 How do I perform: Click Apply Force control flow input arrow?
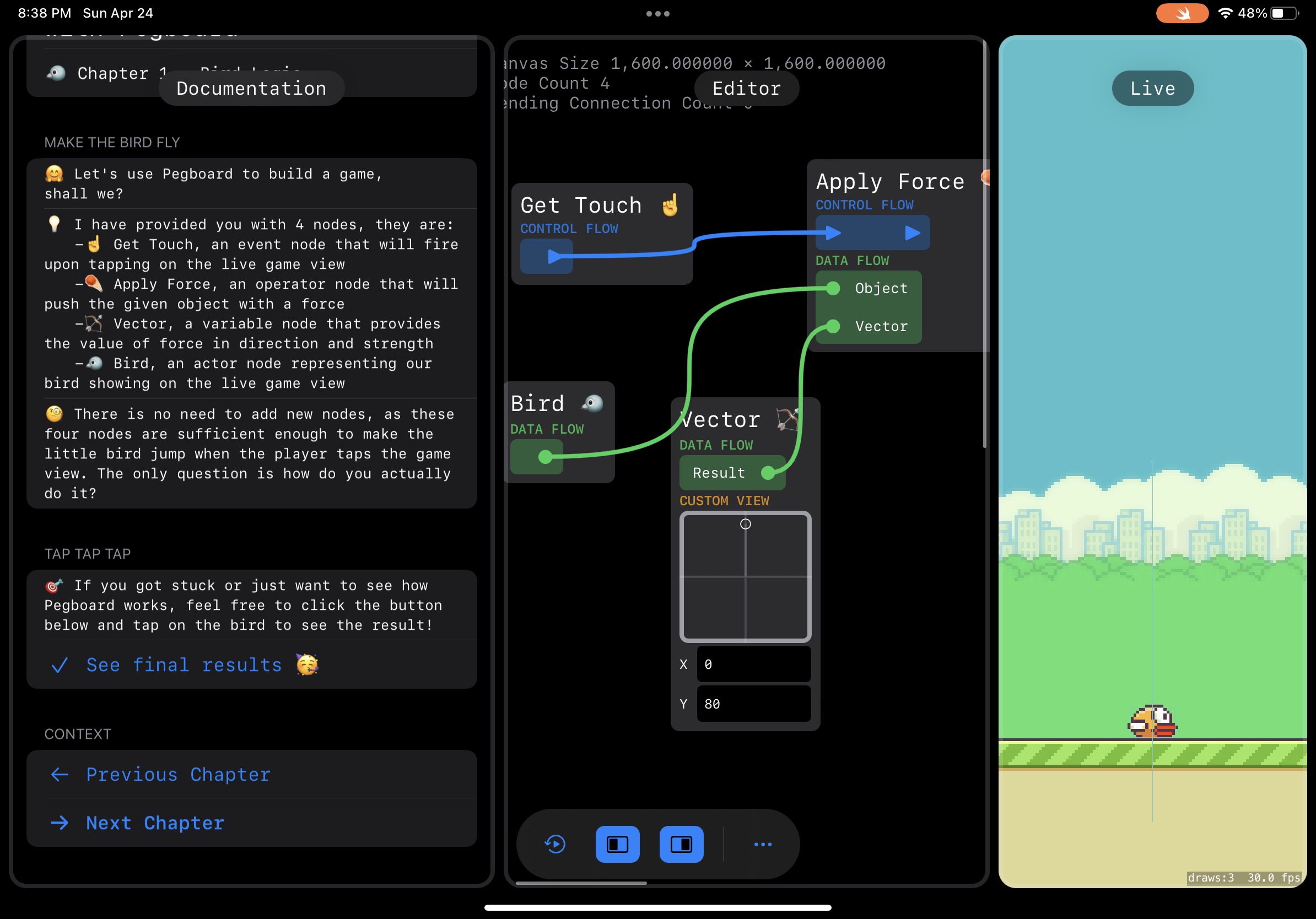tap(833, 233)
